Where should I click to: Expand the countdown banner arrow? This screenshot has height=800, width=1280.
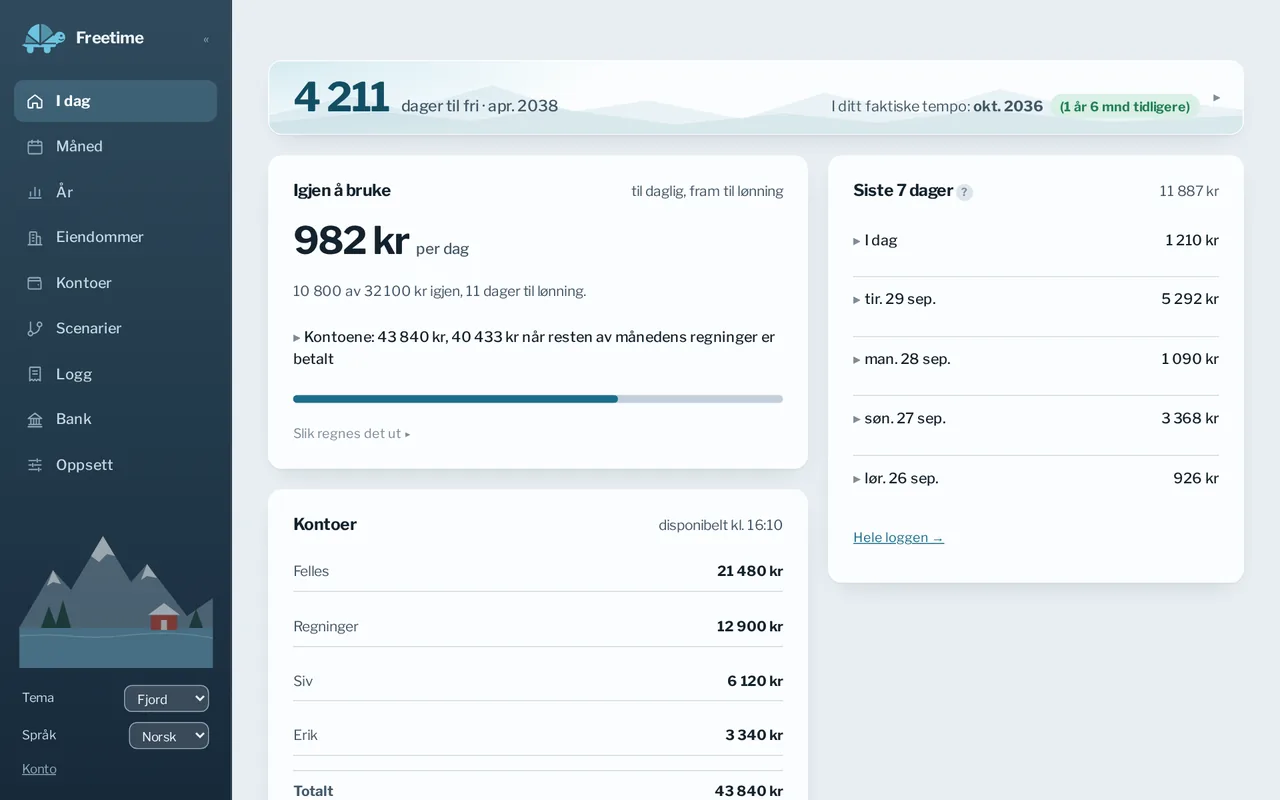coord(1217,98)
